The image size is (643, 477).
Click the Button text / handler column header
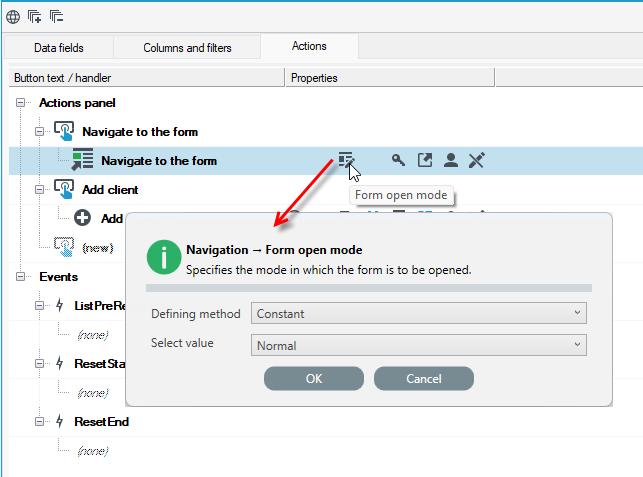[x=146, y=78]
